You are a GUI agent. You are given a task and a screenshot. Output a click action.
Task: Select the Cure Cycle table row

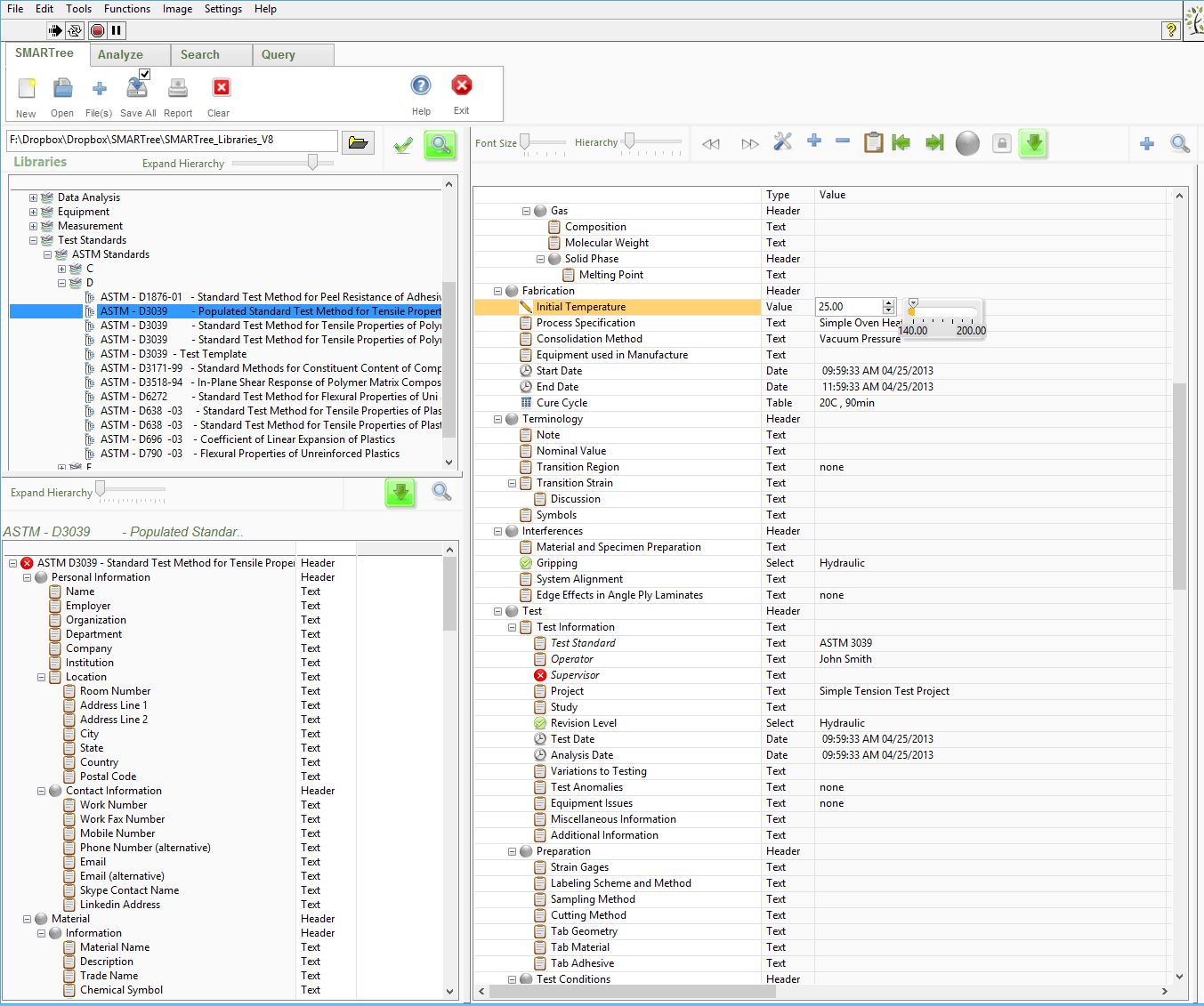(562, 403)
